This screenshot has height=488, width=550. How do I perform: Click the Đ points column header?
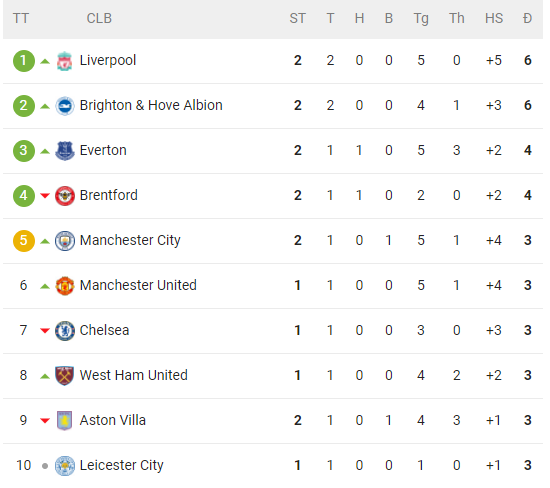pos(527,18)
